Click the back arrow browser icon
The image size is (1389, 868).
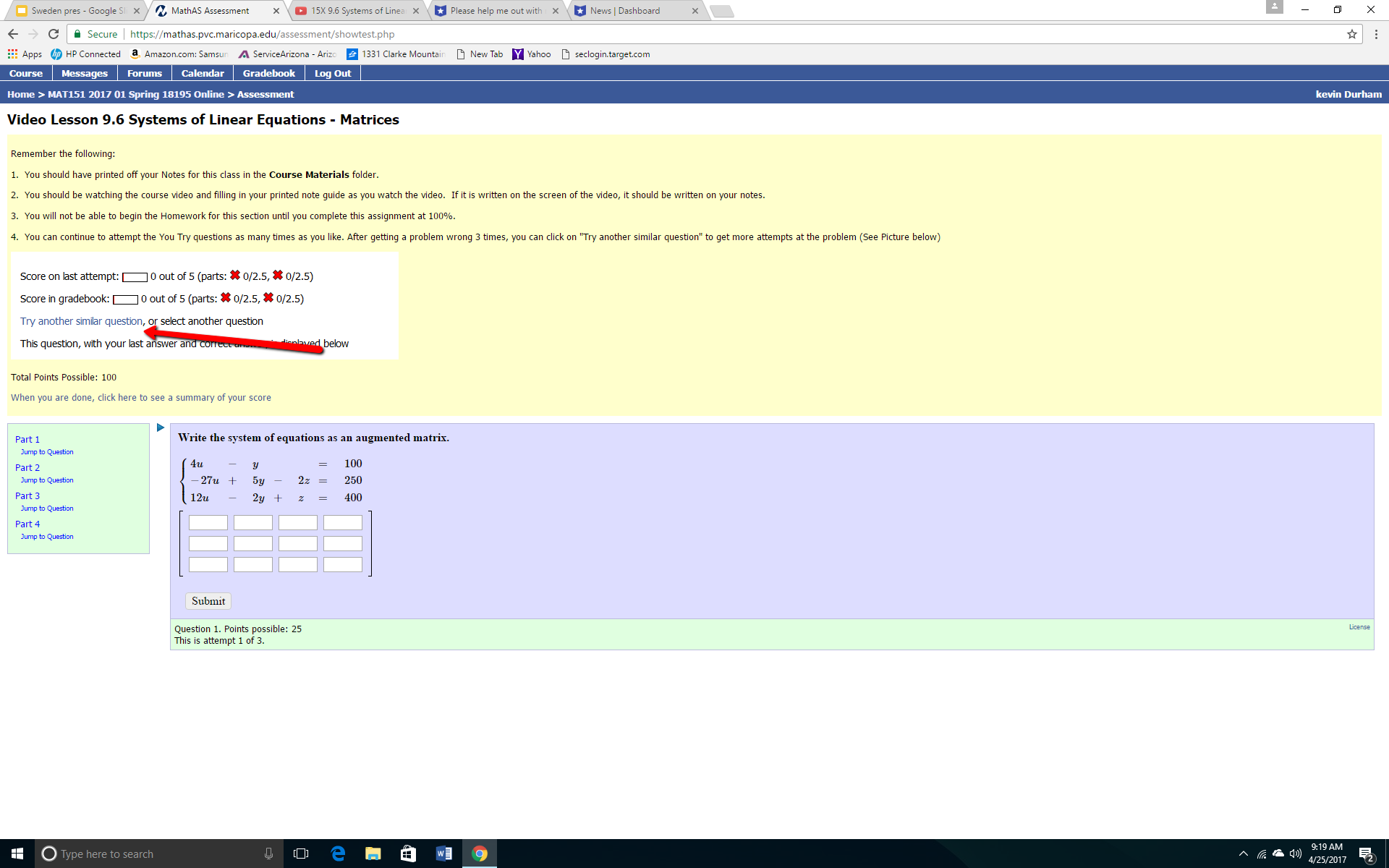click(13, 33)
